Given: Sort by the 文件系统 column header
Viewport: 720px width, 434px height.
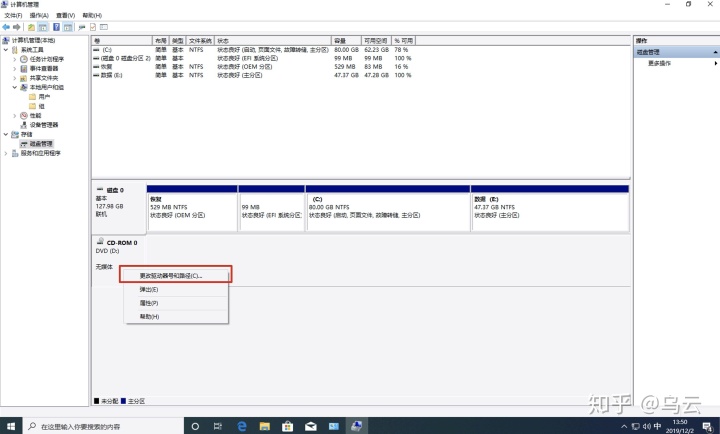Looking at the screenshot, I should coord(200,41).
